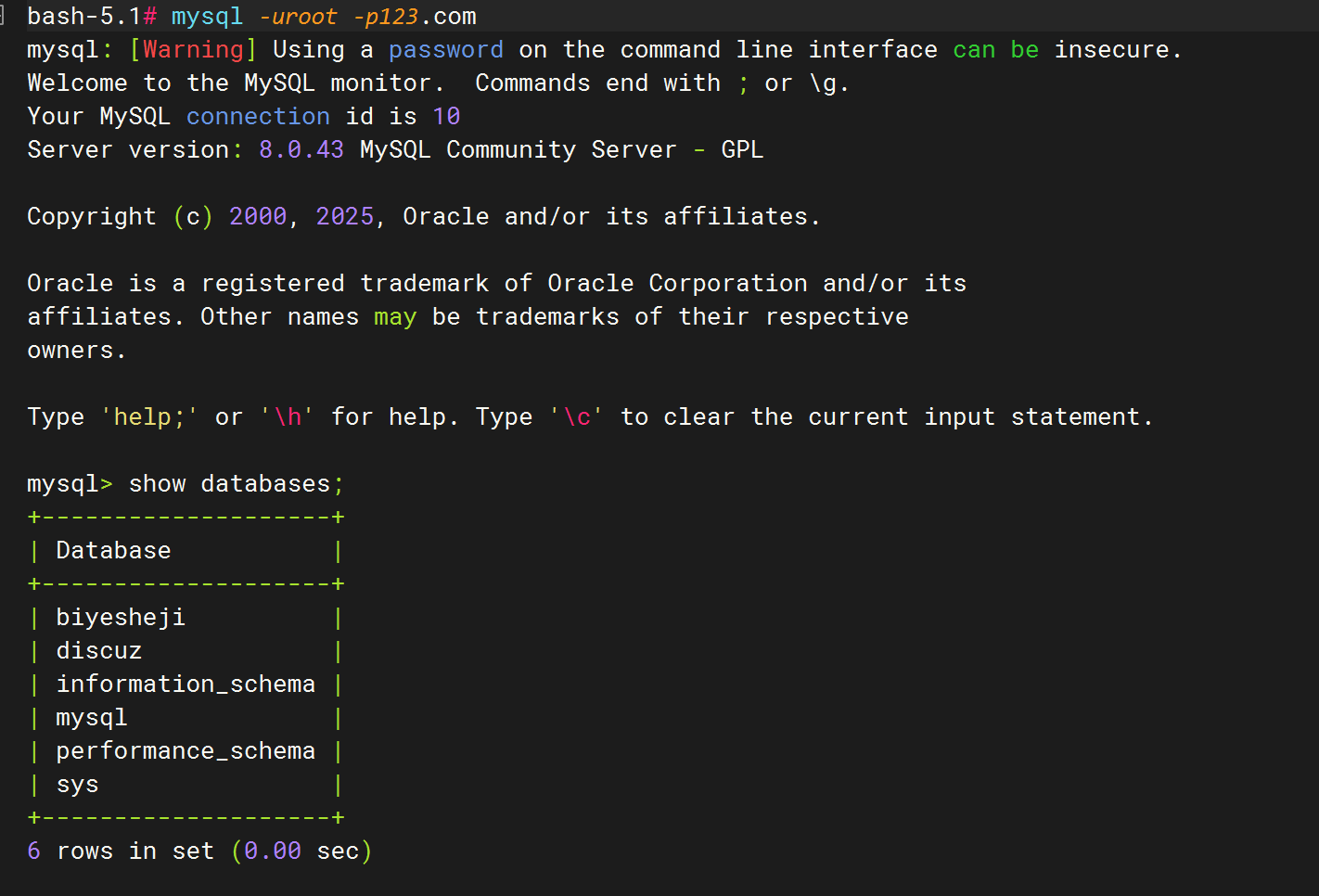The width and height of the screenshot is (1319, 896).
Task: Click the 'owners.' line of text
Action: coord(76,351)
